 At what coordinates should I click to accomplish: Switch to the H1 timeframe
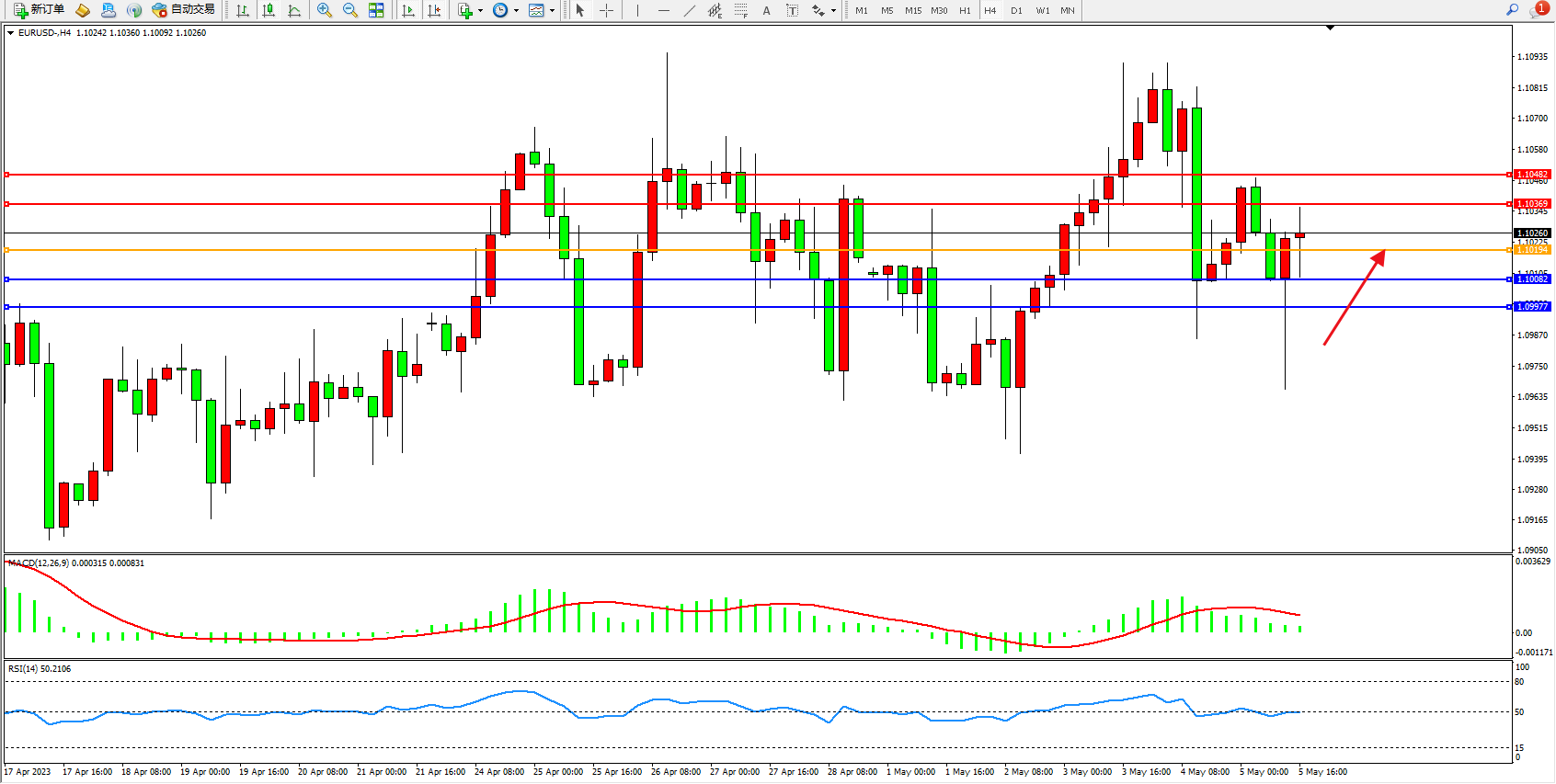coord(965,11)
